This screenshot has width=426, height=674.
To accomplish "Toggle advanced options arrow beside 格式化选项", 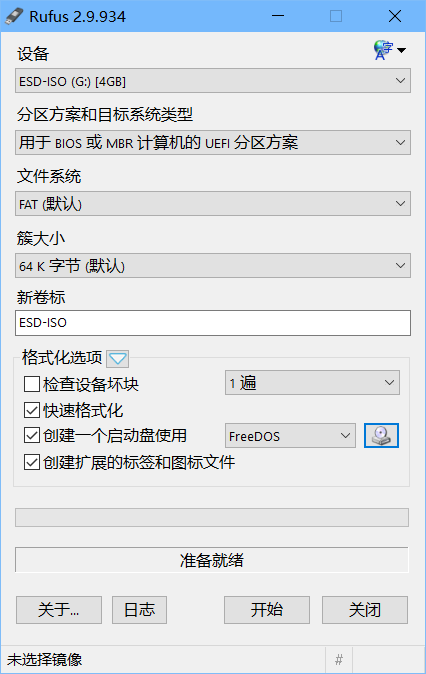I will click(x=117, y=358).
